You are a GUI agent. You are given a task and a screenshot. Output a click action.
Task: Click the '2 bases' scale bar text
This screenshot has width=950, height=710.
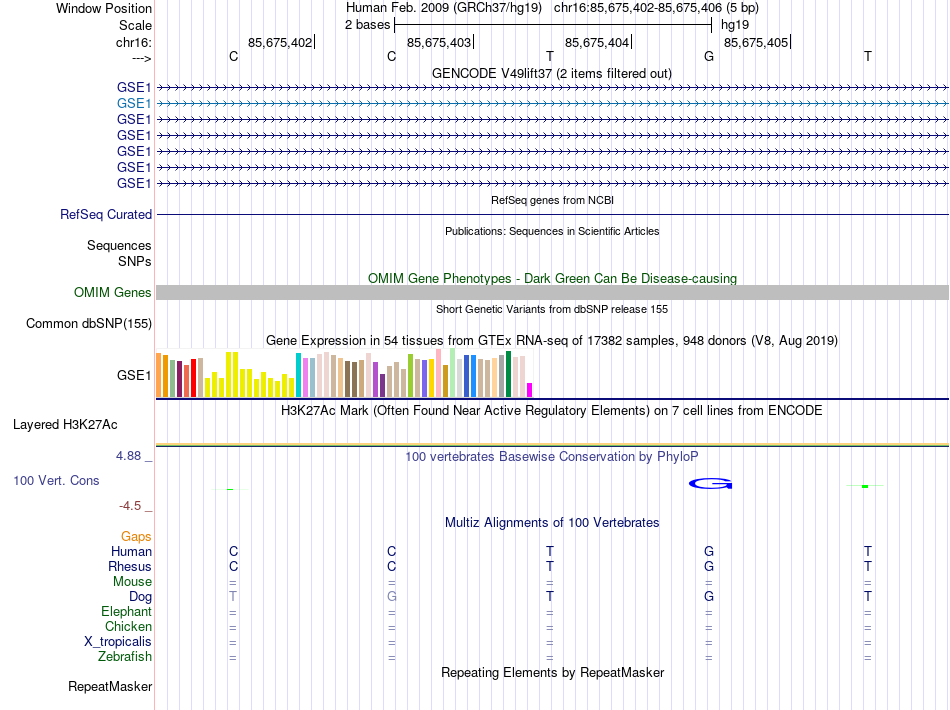click(367, 25)
